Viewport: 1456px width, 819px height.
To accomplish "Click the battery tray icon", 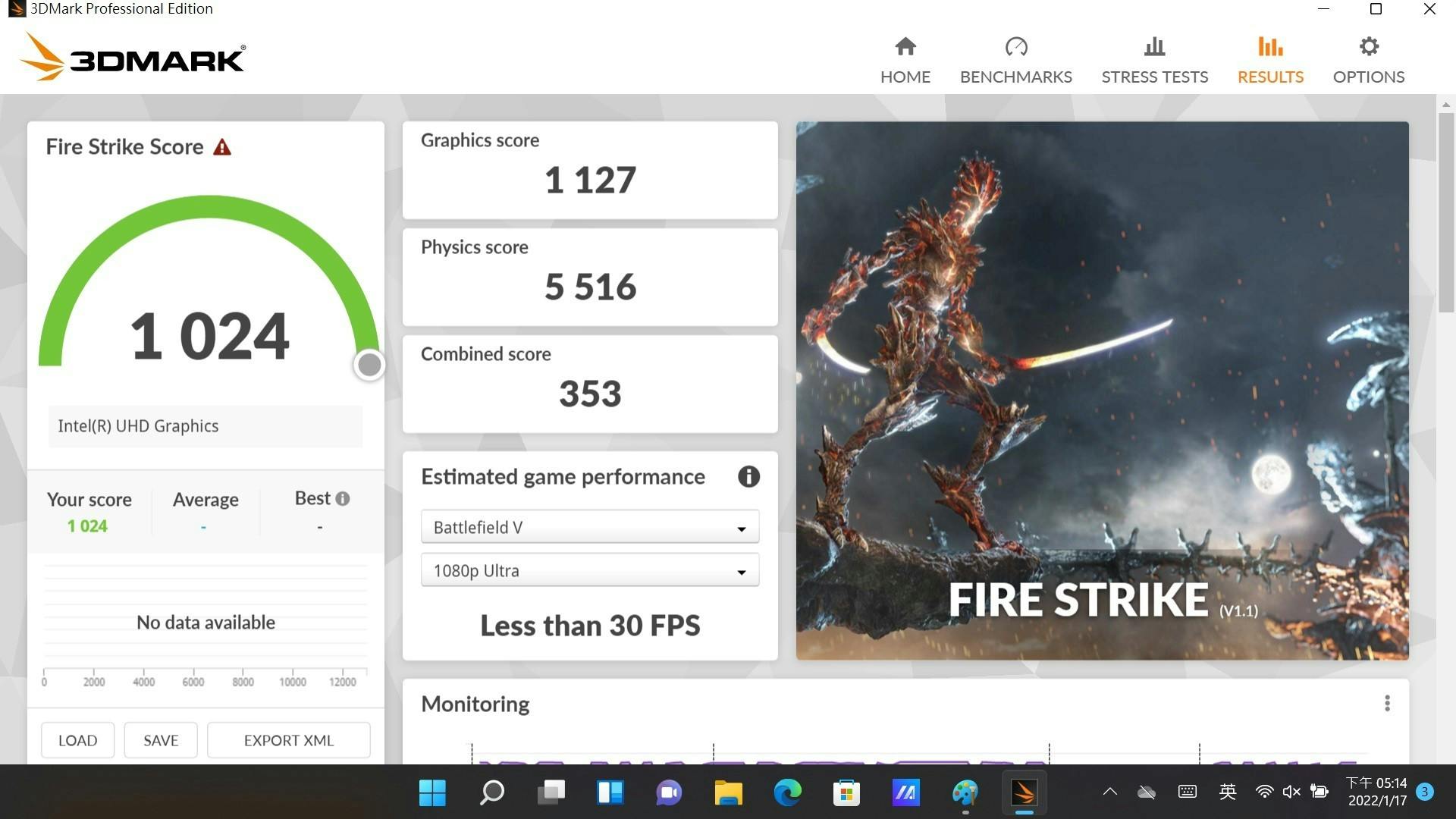I will [1319, 792].
